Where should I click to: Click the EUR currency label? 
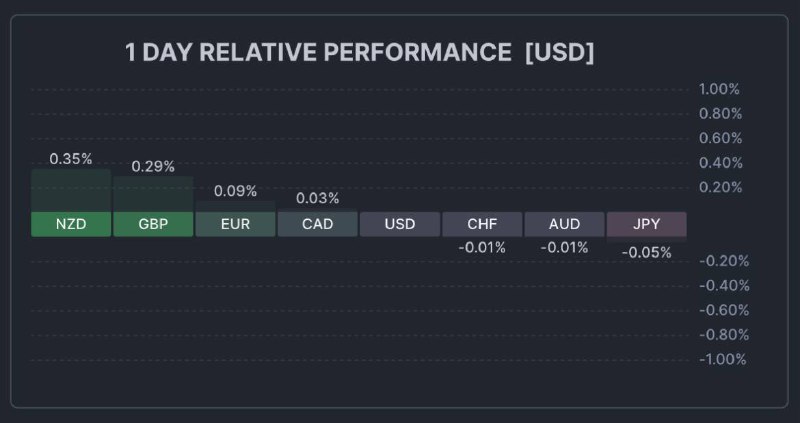click(235, 224)
